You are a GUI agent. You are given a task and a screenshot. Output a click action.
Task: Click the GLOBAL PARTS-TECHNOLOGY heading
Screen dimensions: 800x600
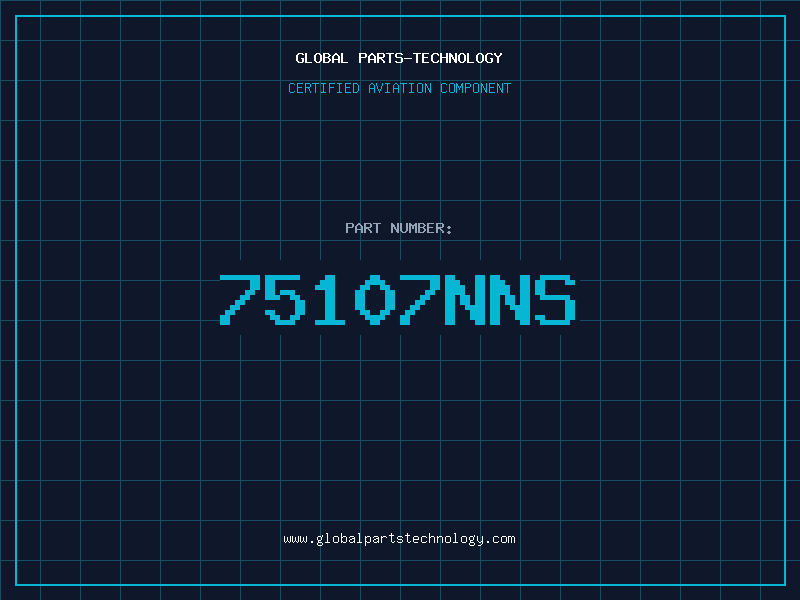(x=399, y=58)
